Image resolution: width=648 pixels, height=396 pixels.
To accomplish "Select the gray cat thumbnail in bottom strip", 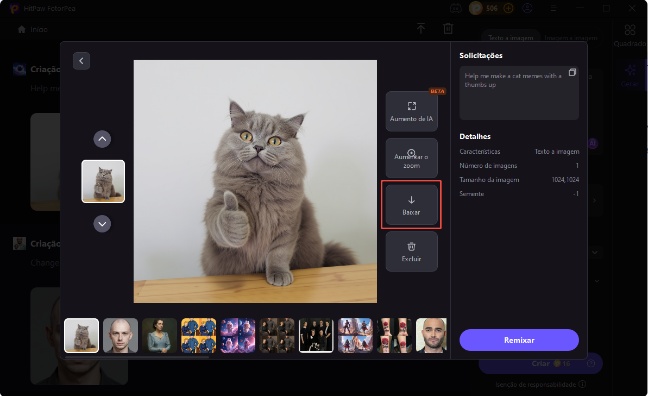I will click(x=81, y=335).
